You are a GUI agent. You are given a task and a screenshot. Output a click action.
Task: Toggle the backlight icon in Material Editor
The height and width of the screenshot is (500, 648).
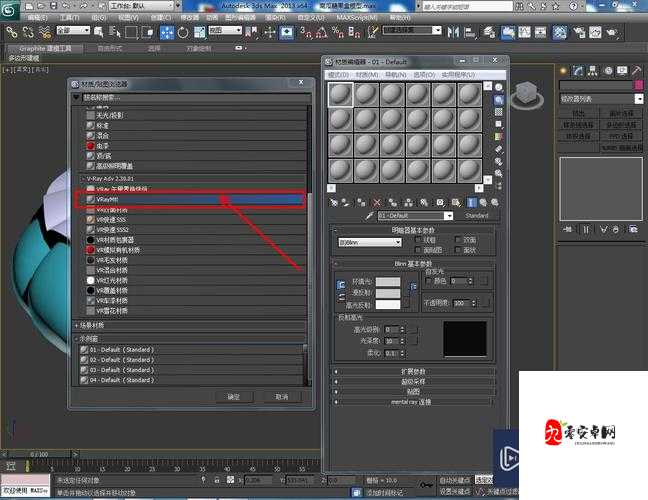[x=499, y=100]
